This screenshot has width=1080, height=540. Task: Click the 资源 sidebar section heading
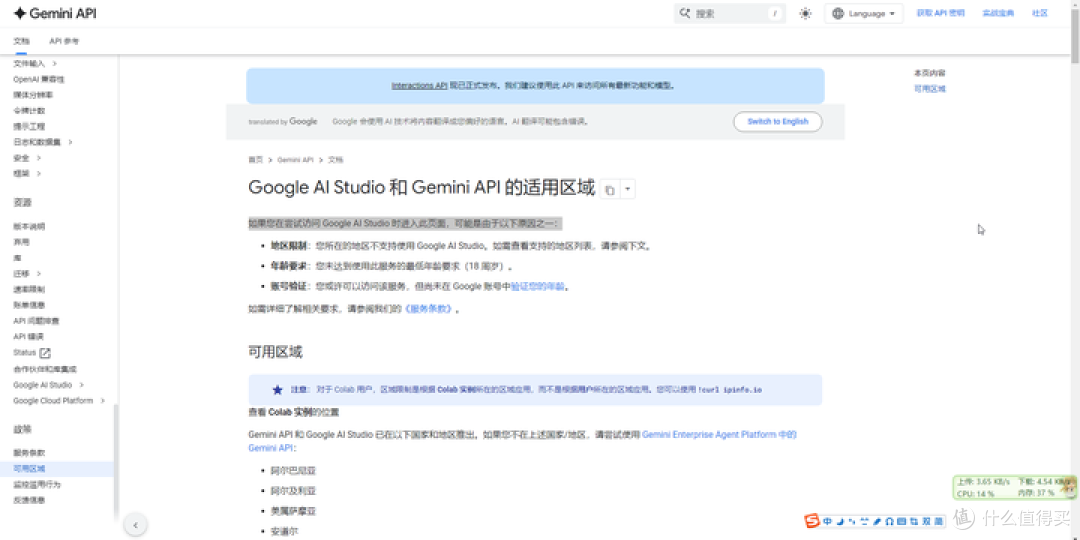[23, 202]
